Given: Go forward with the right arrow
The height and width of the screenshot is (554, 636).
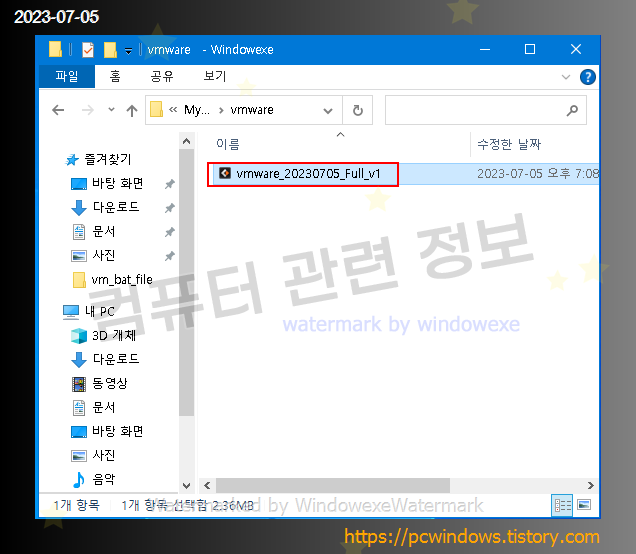Looking at the screenshot, I should (x=88, y=110).
